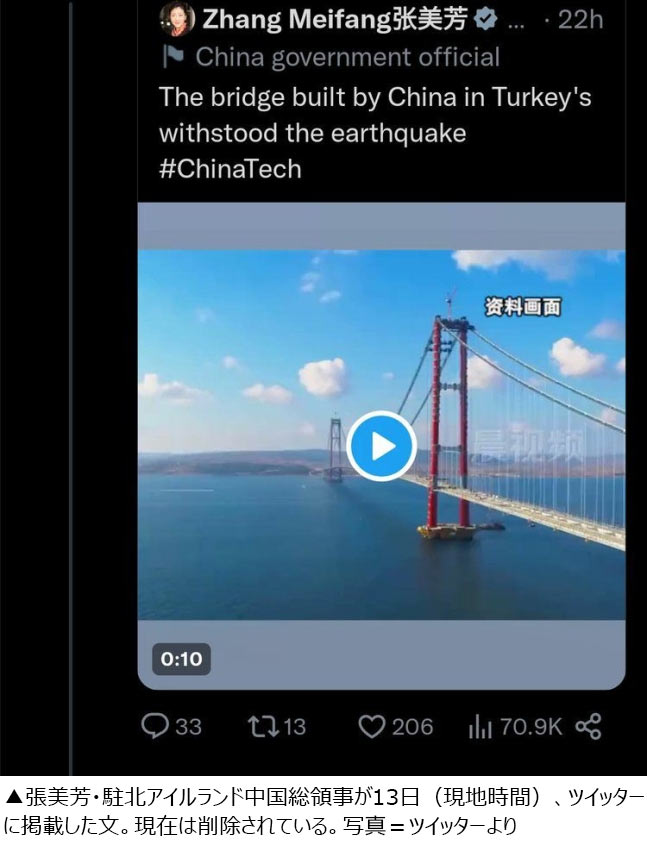Click Zhang Meifang's profile avatar
Viewport: 647px width, 850px height.
coord(176,19)
